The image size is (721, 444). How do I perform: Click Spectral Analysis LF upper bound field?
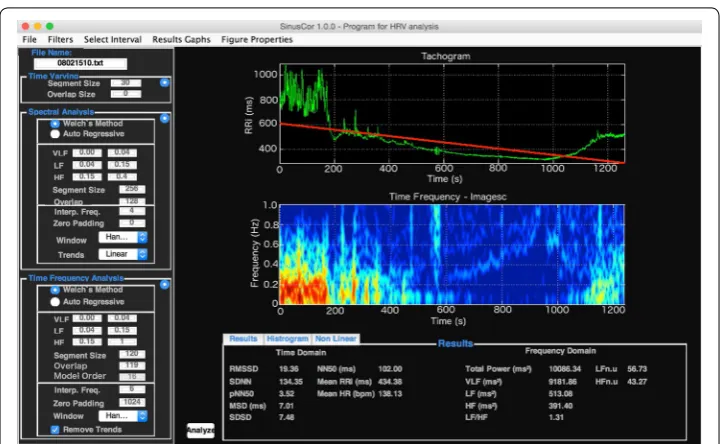point(122,165)
